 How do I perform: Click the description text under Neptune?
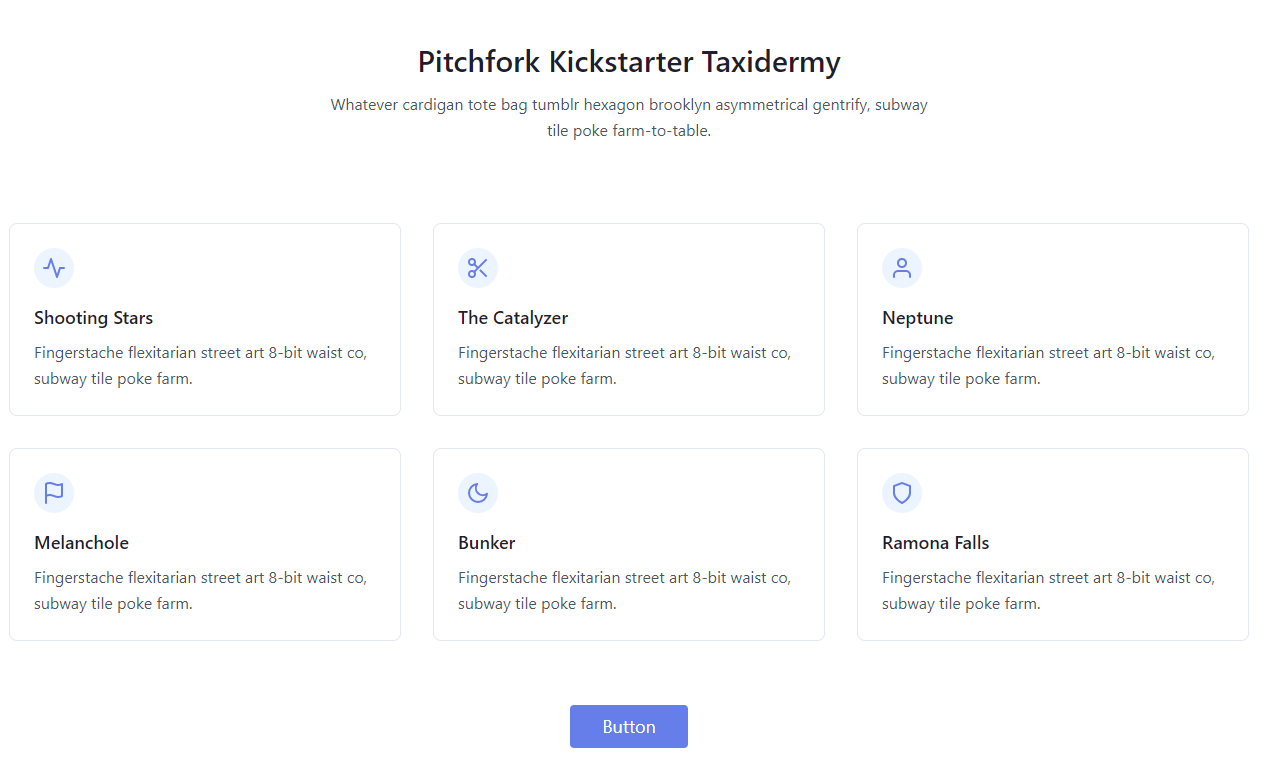pyautogui.click(x=1048, y=365)
